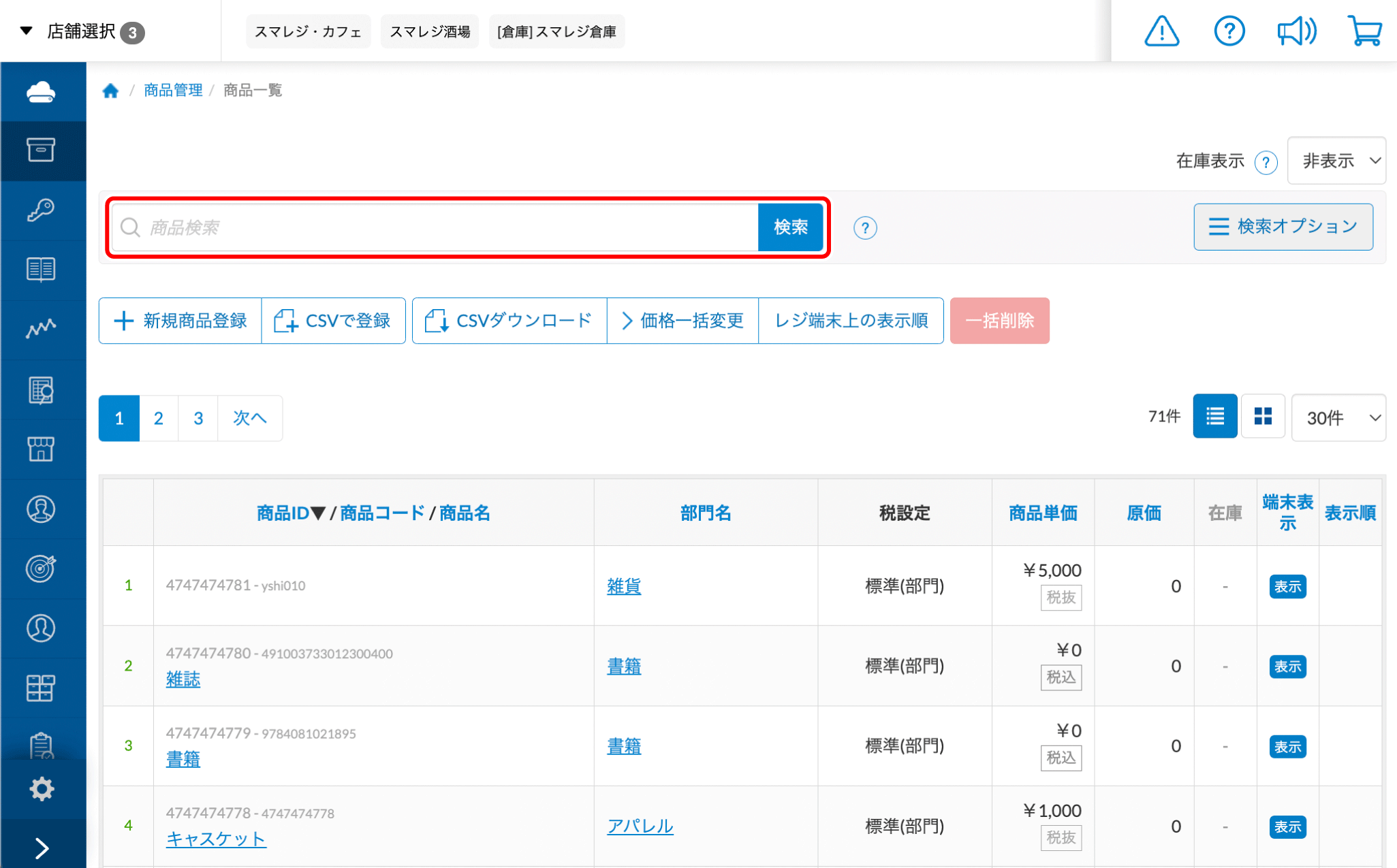Click the home breadcrumb icon
This screenshot has height=868, width=1397.
[x=110, y=91]
